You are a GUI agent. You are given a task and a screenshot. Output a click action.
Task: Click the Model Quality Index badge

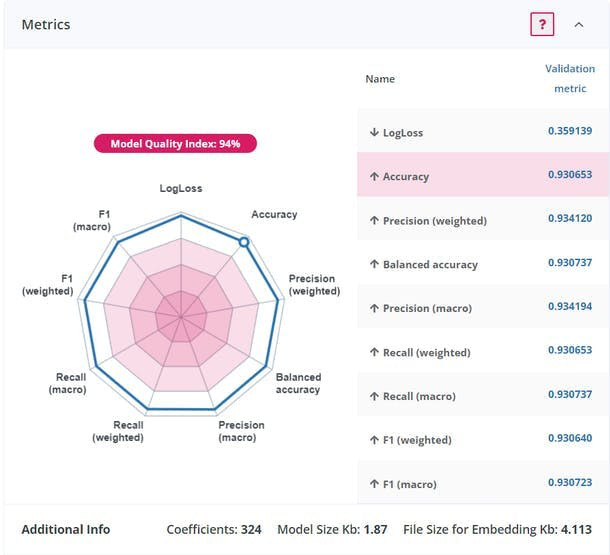pos(175,144)
